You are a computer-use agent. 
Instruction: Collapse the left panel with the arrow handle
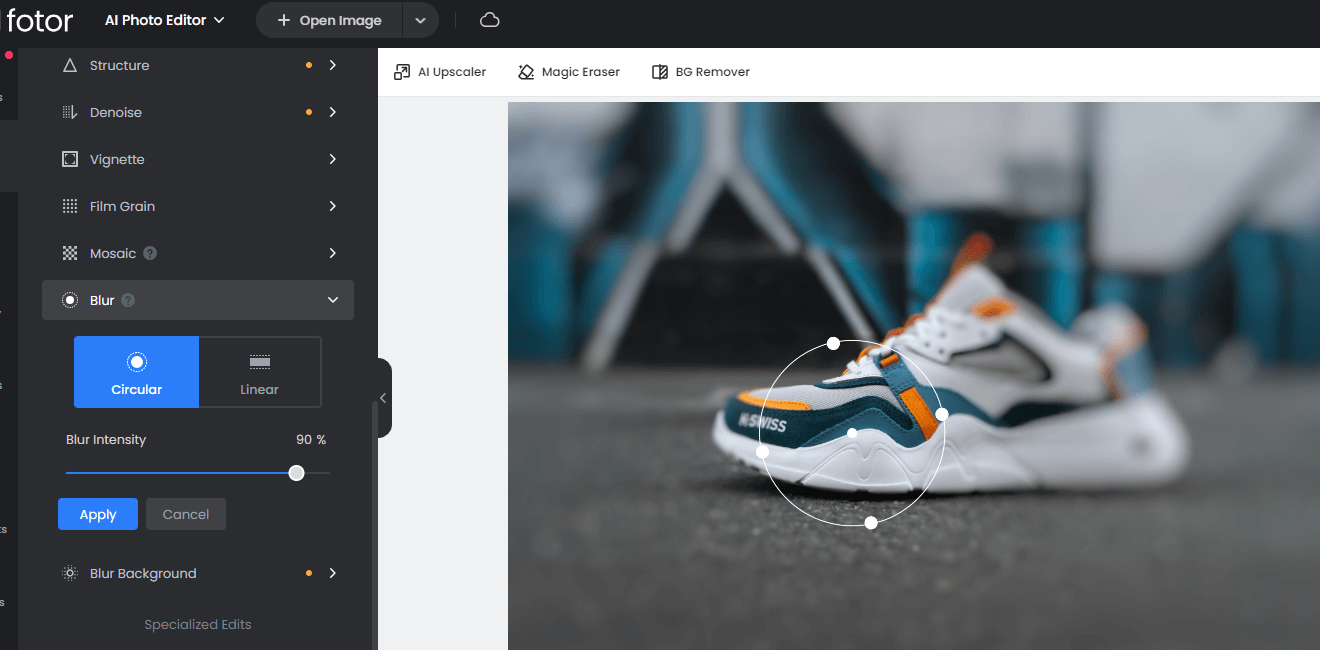click(x=382, y=398)
